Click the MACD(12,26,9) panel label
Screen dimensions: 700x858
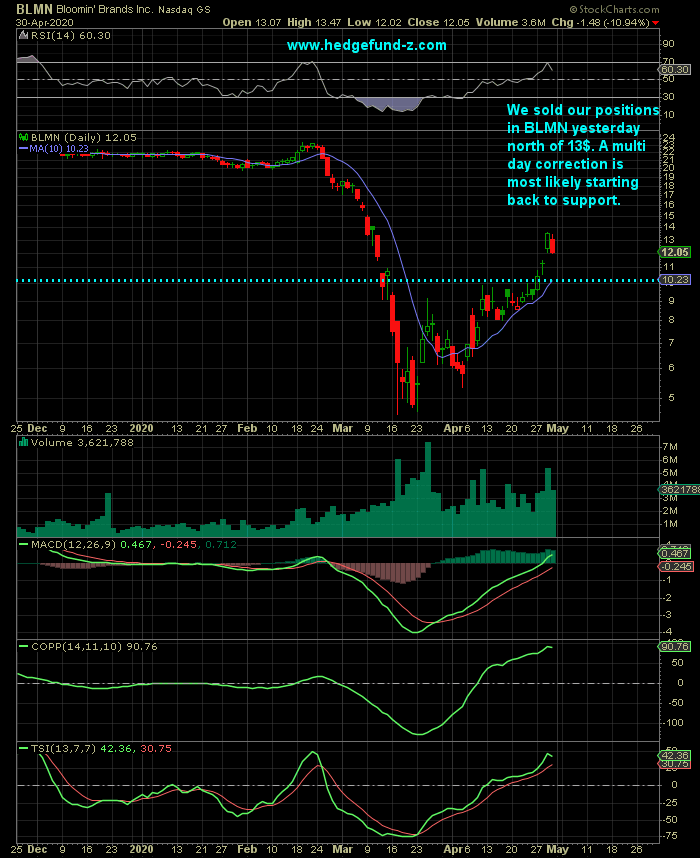[x=74, y=544]
